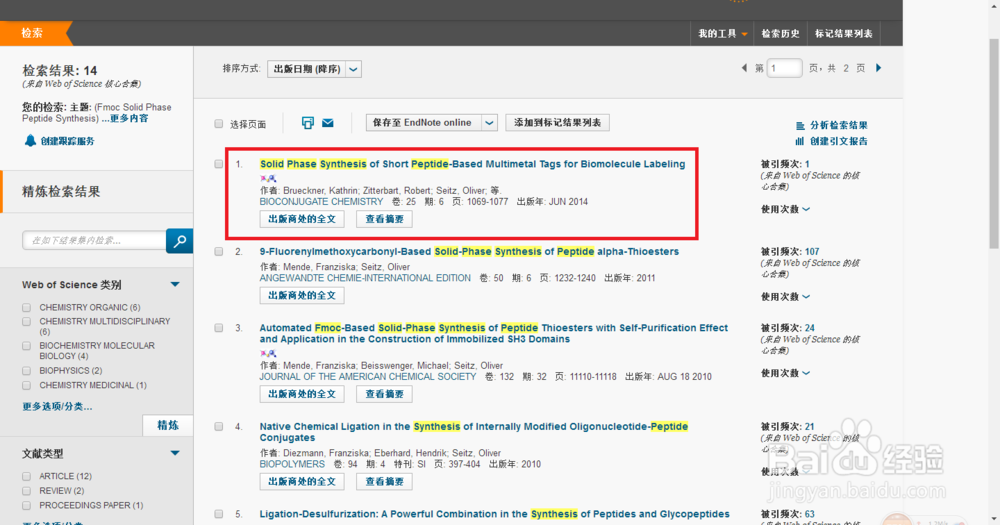
Task: Check PROCEEDINGS PAPER (1) document type
Action: tap(26, 506)
